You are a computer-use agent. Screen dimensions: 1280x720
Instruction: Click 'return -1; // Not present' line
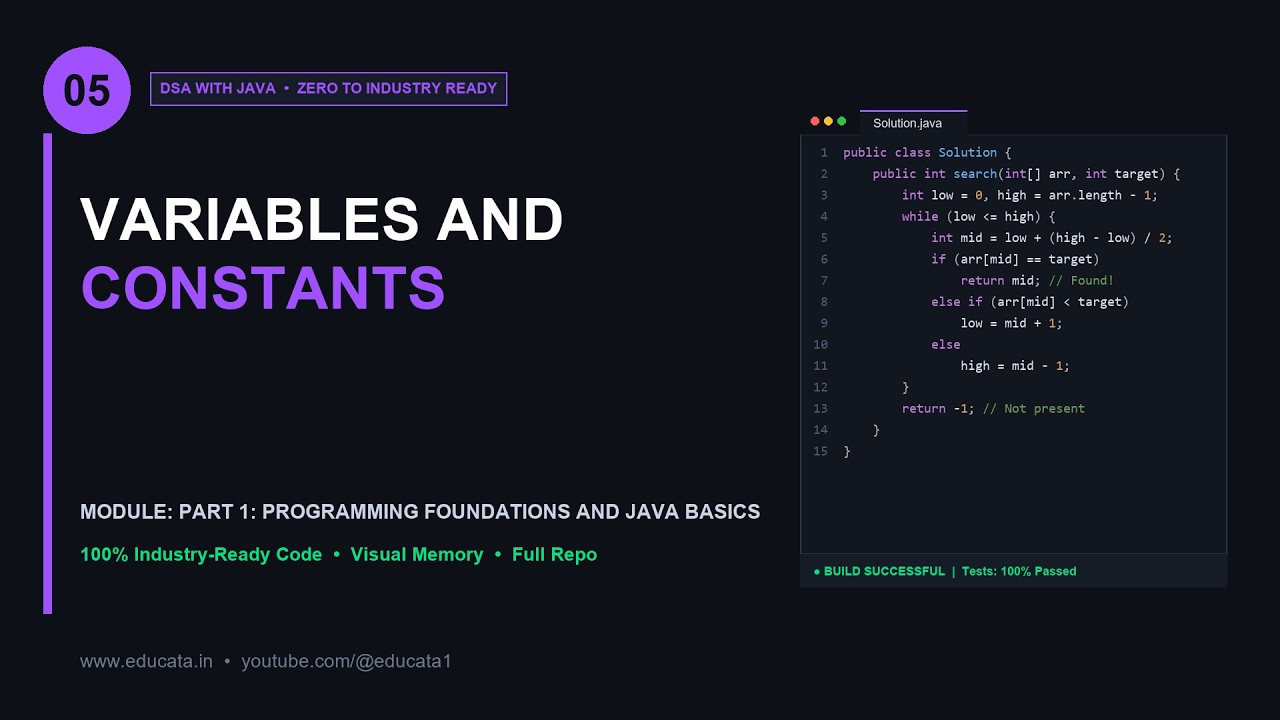click(x=993, y=408)
